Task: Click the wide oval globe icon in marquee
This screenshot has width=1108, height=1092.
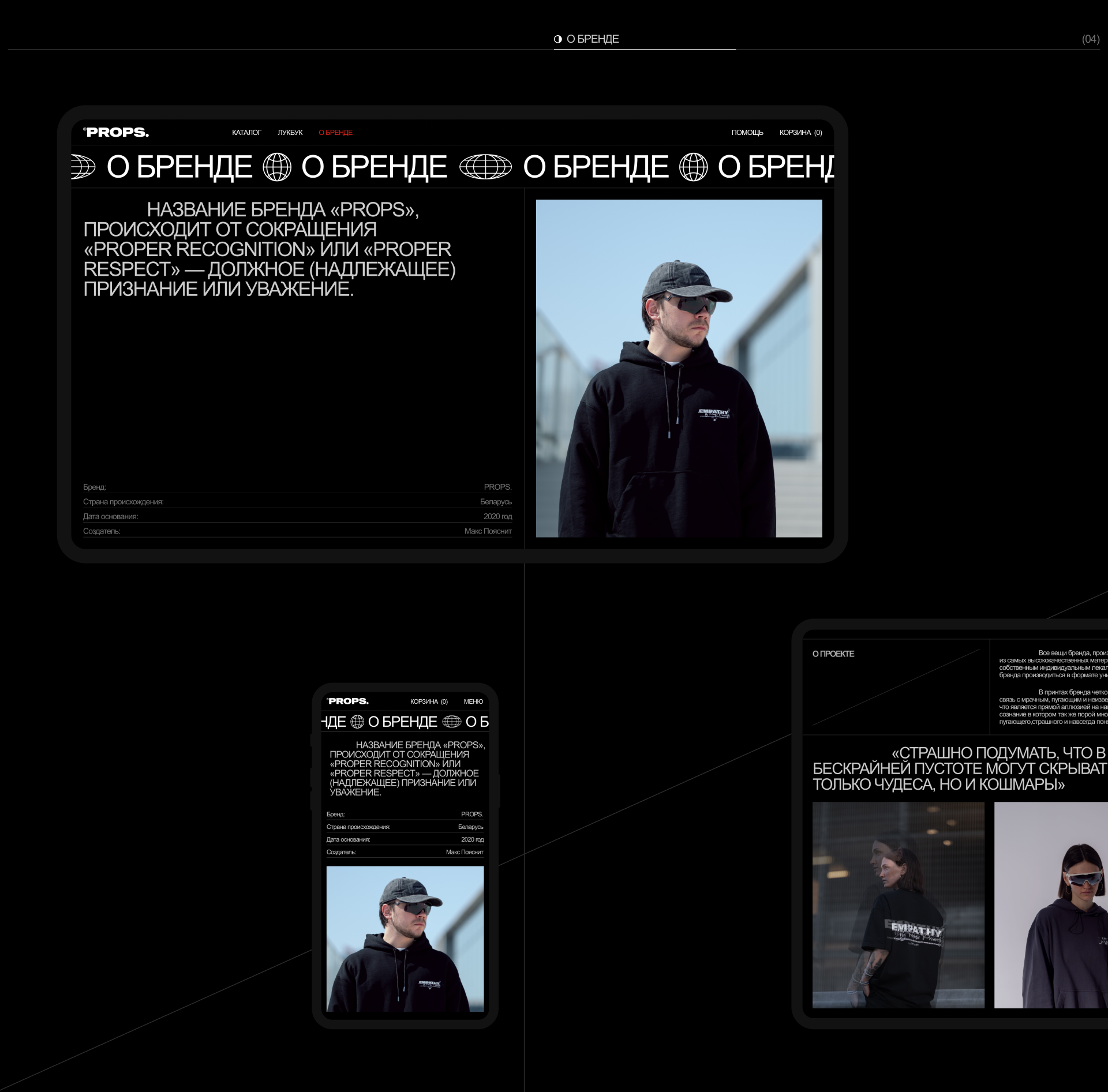Action: 485,167
